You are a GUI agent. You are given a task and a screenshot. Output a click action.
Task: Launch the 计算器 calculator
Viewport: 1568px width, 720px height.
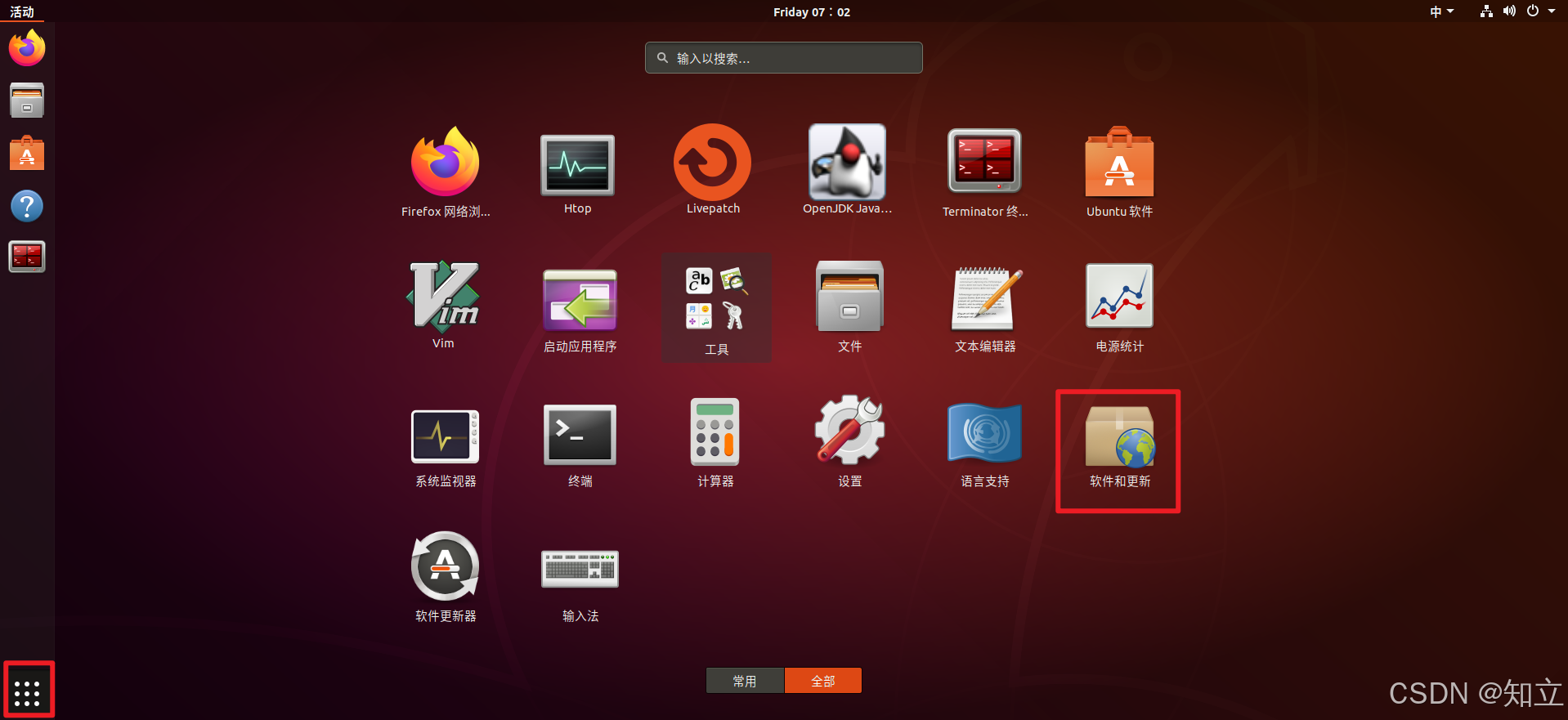pos(715,432)
